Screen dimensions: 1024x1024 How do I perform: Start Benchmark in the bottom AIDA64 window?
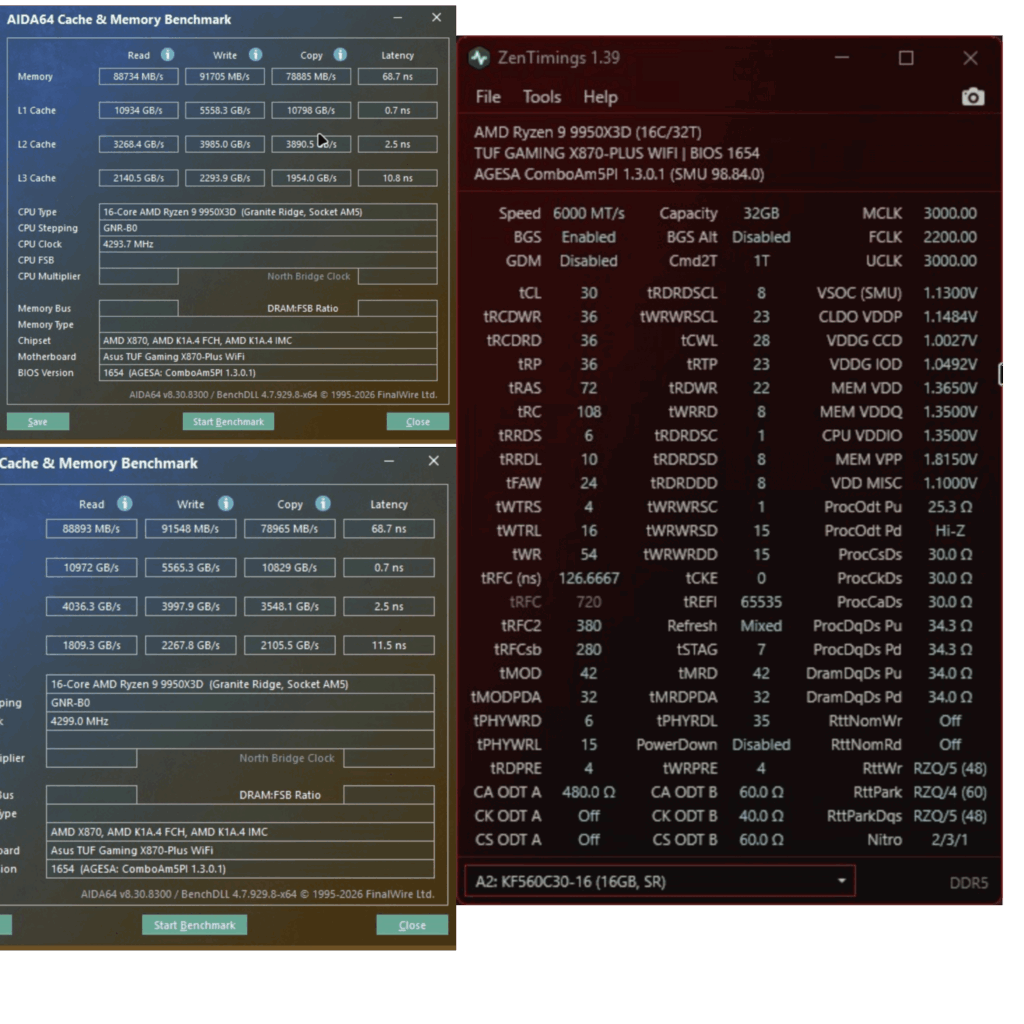tap(195, 925)
